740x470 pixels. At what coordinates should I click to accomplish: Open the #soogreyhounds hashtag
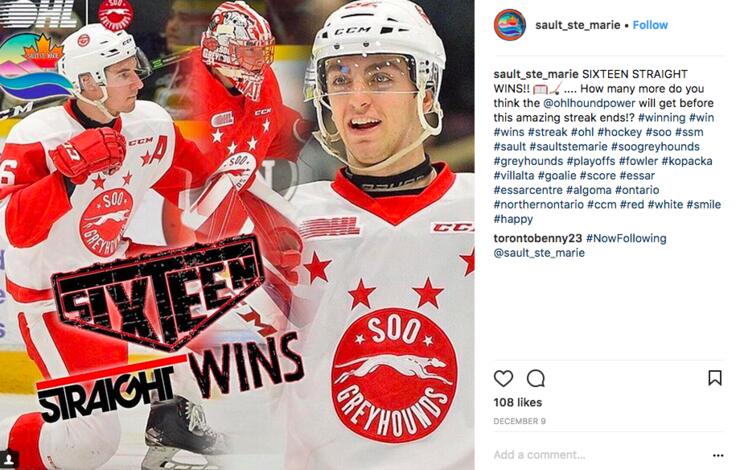(655, 147)
